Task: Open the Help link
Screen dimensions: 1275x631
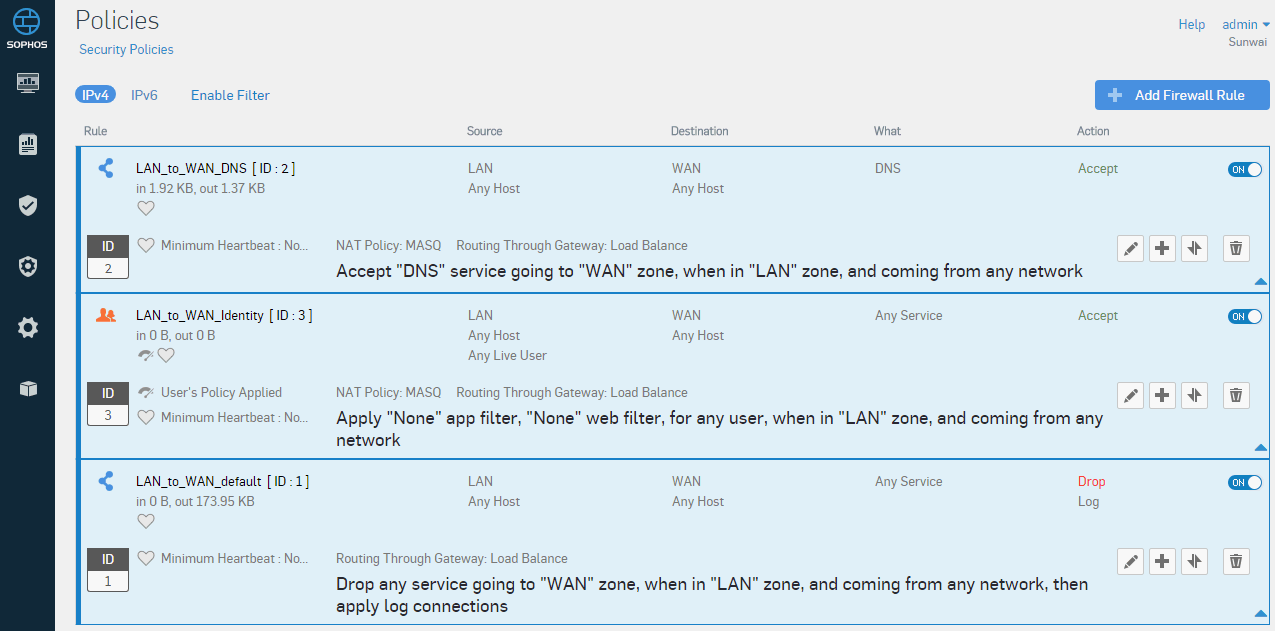Action: [1191, 24]
